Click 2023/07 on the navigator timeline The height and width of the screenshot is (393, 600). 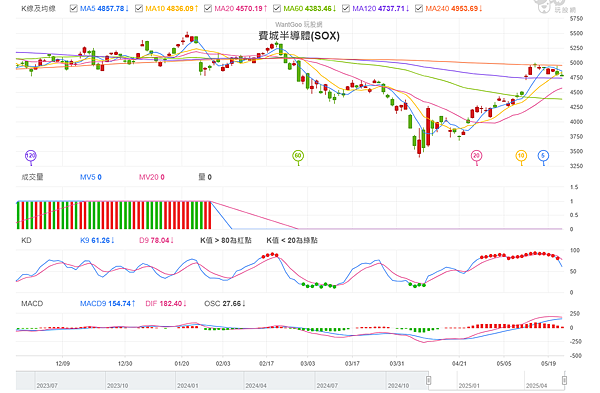(x=47, y=386)
